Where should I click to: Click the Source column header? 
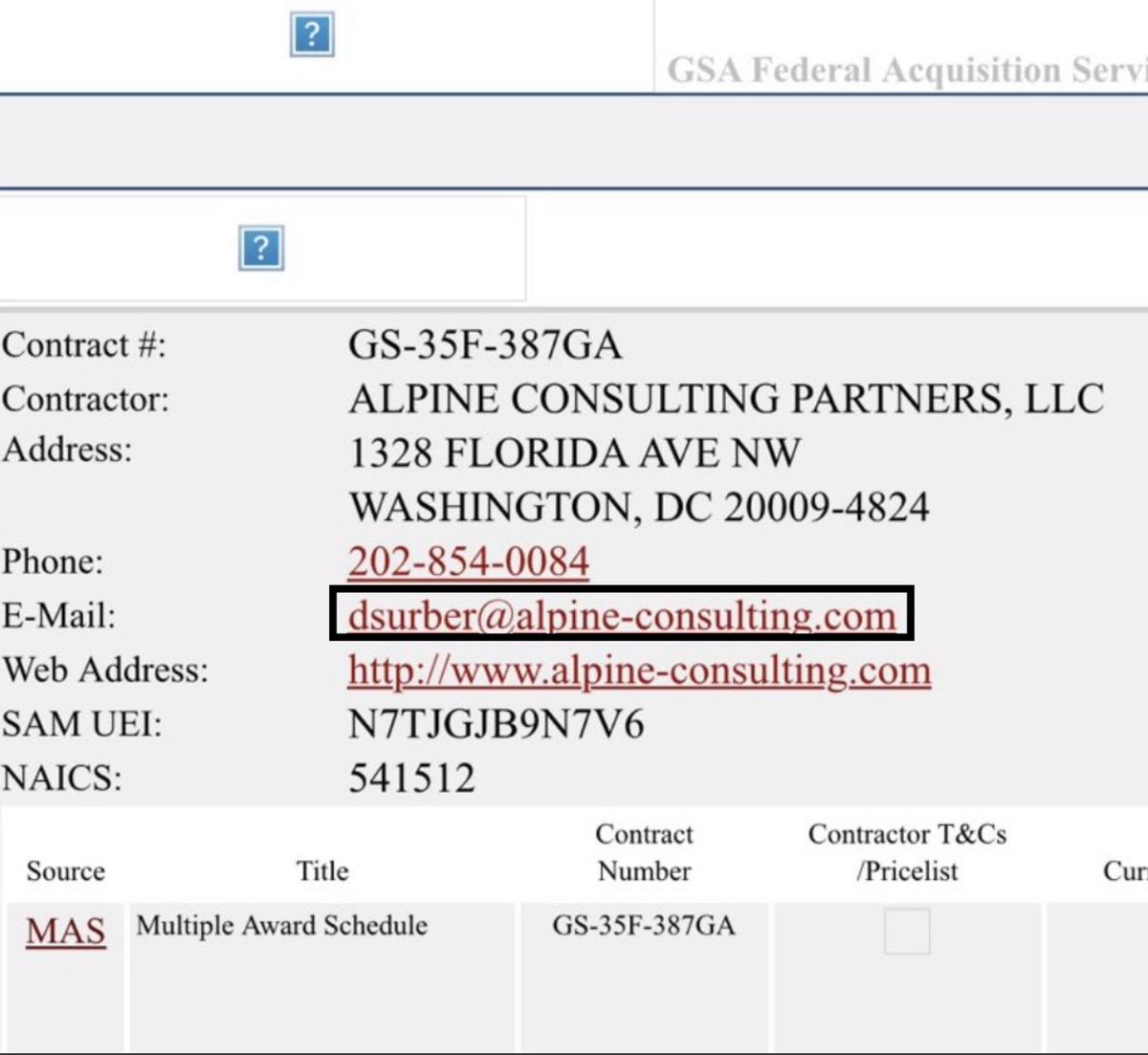[x=65, y=870]
